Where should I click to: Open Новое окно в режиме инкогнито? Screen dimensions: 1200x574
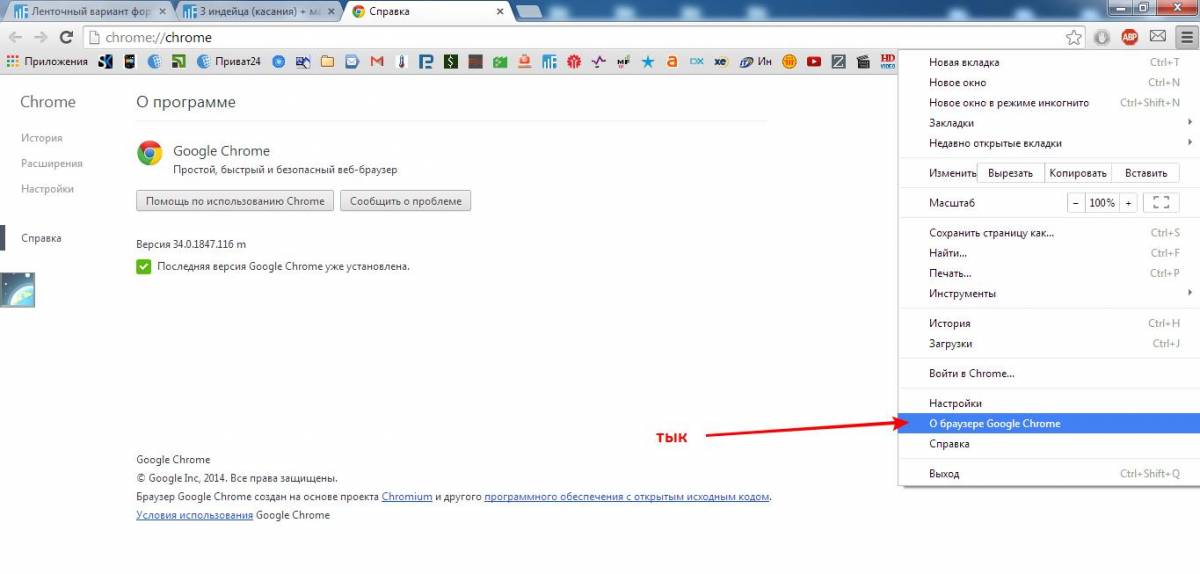tap(1047, 102)
